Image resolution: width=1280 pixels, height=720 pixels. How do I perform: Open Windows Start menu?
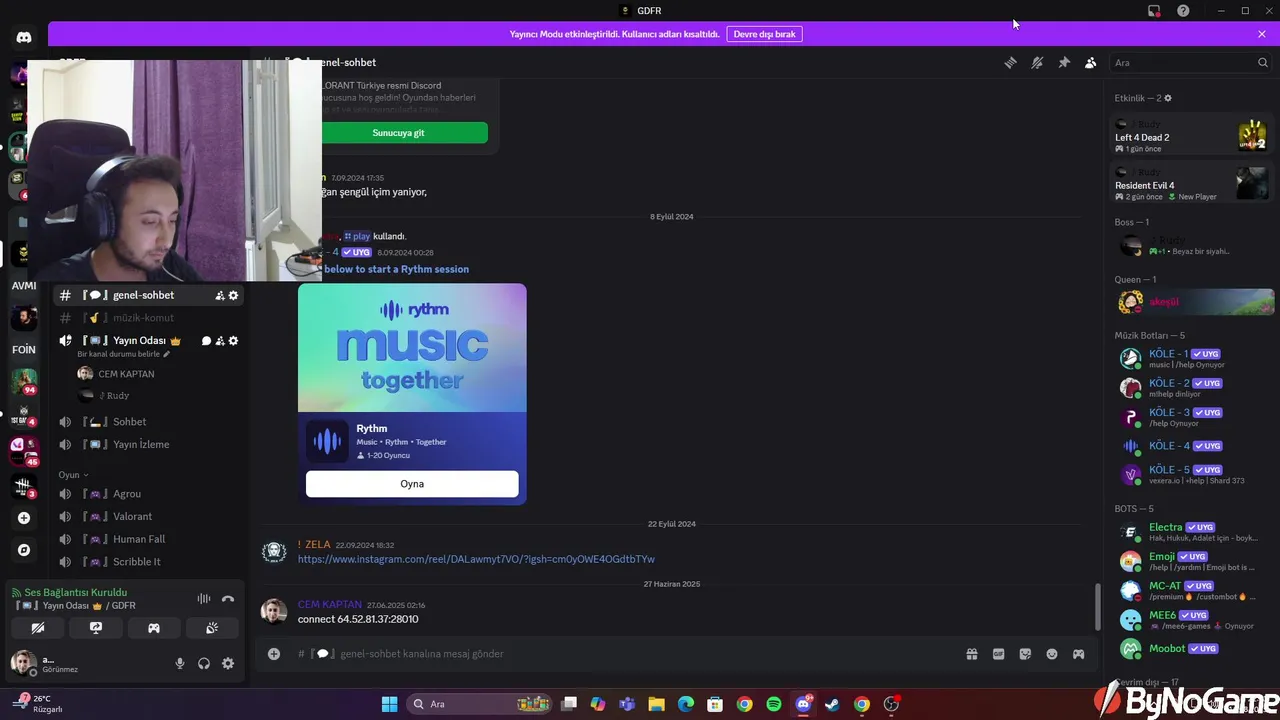(389, 704)
